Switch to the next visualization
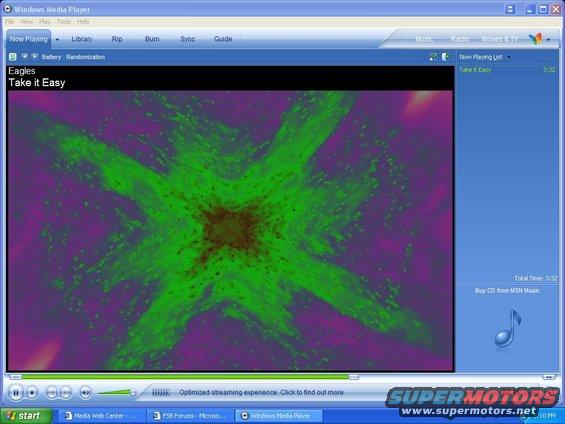 [34, 56]
